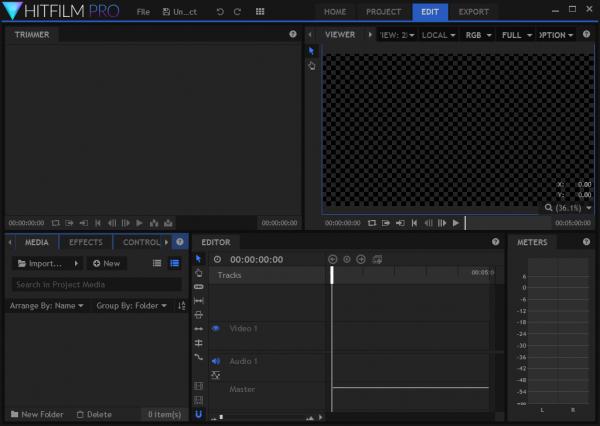Click the Viewer play button
600x426 pixels.
[456, 223]
